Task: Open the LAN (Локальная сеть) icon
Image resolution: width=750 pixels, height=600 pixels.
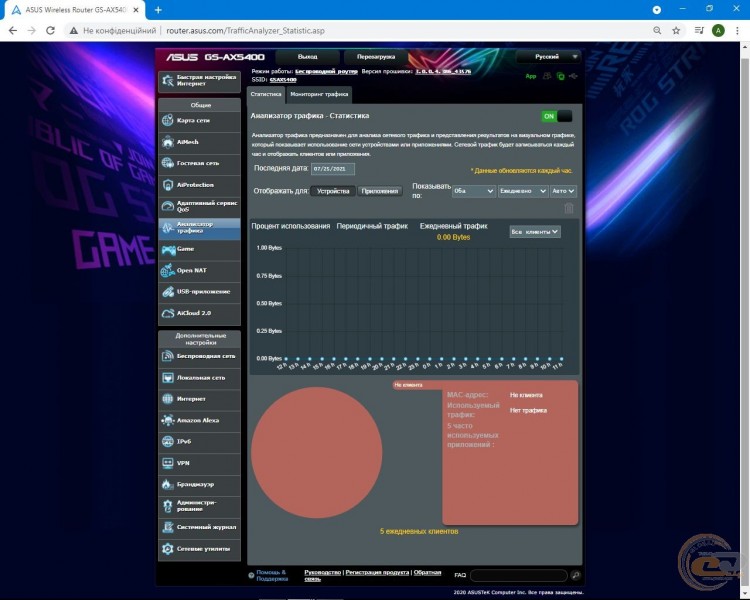Action: (167, 378)
